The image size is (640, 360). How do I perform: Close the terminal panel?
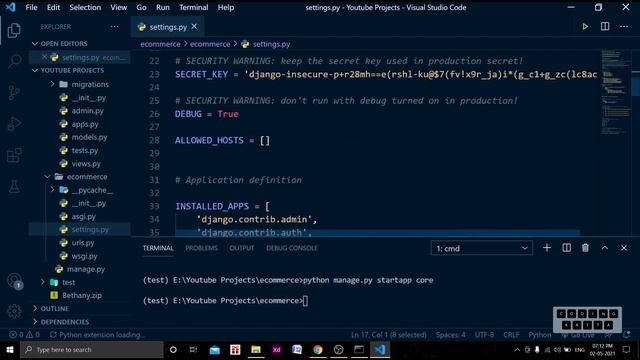click(624, 248)
